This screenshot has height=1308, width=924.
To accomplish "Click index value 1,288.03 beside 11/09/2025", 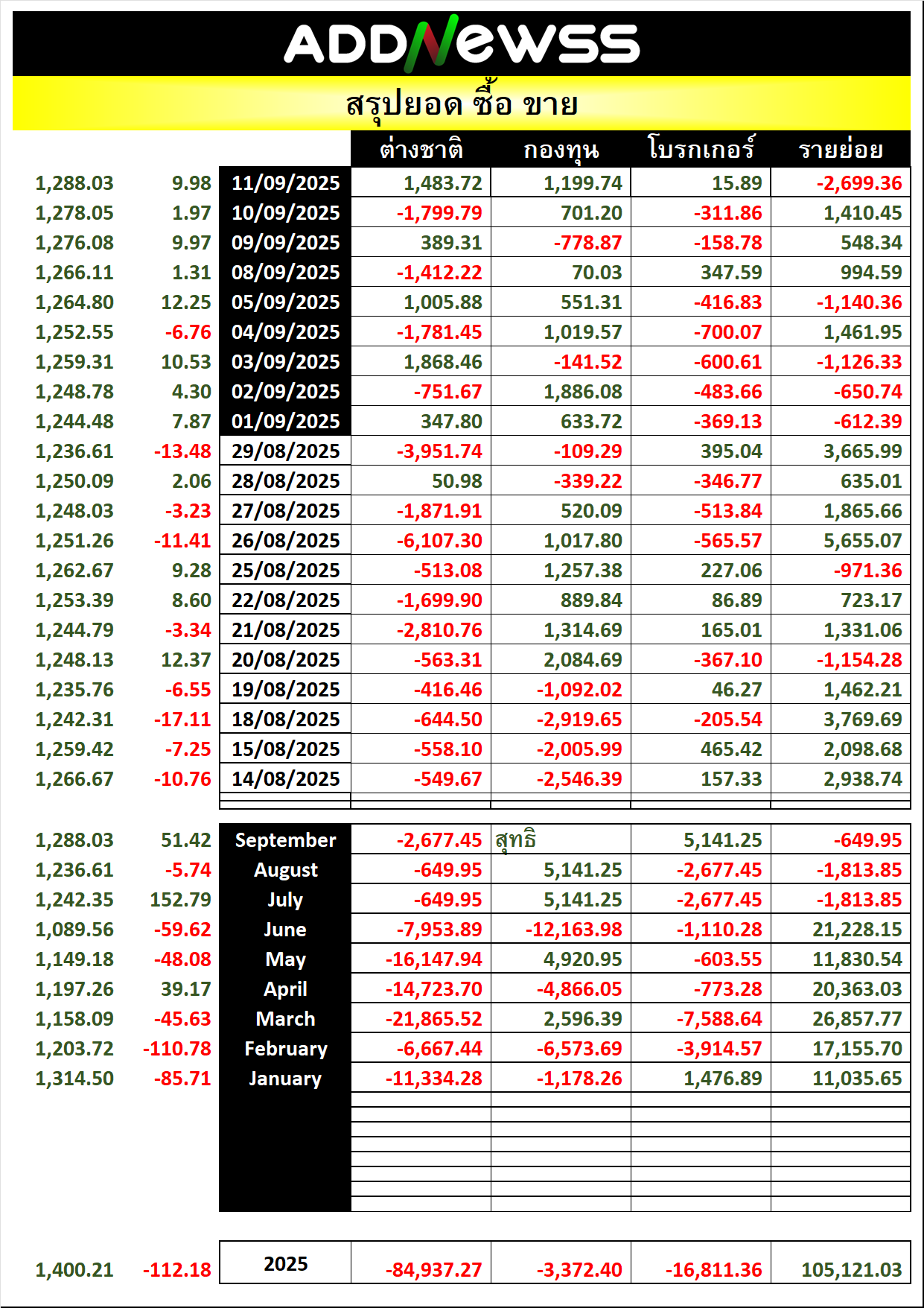I will pos(74,182).
